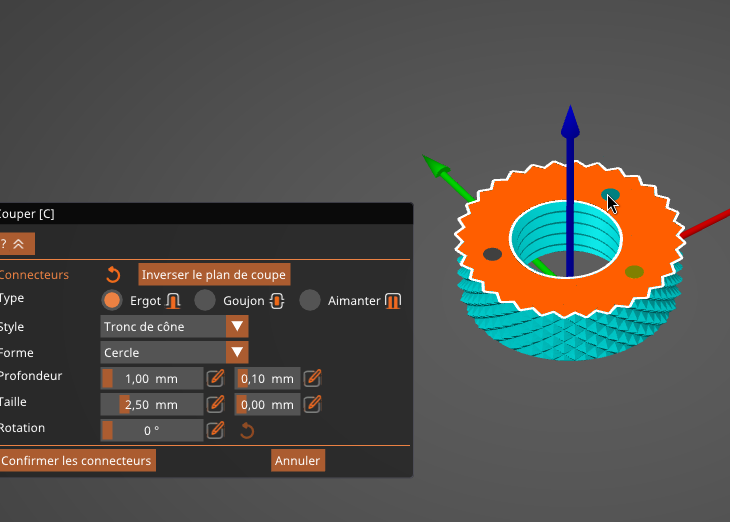
Task: Click the Annuler button
Action: pyautogui.click(x=297, y=461)
